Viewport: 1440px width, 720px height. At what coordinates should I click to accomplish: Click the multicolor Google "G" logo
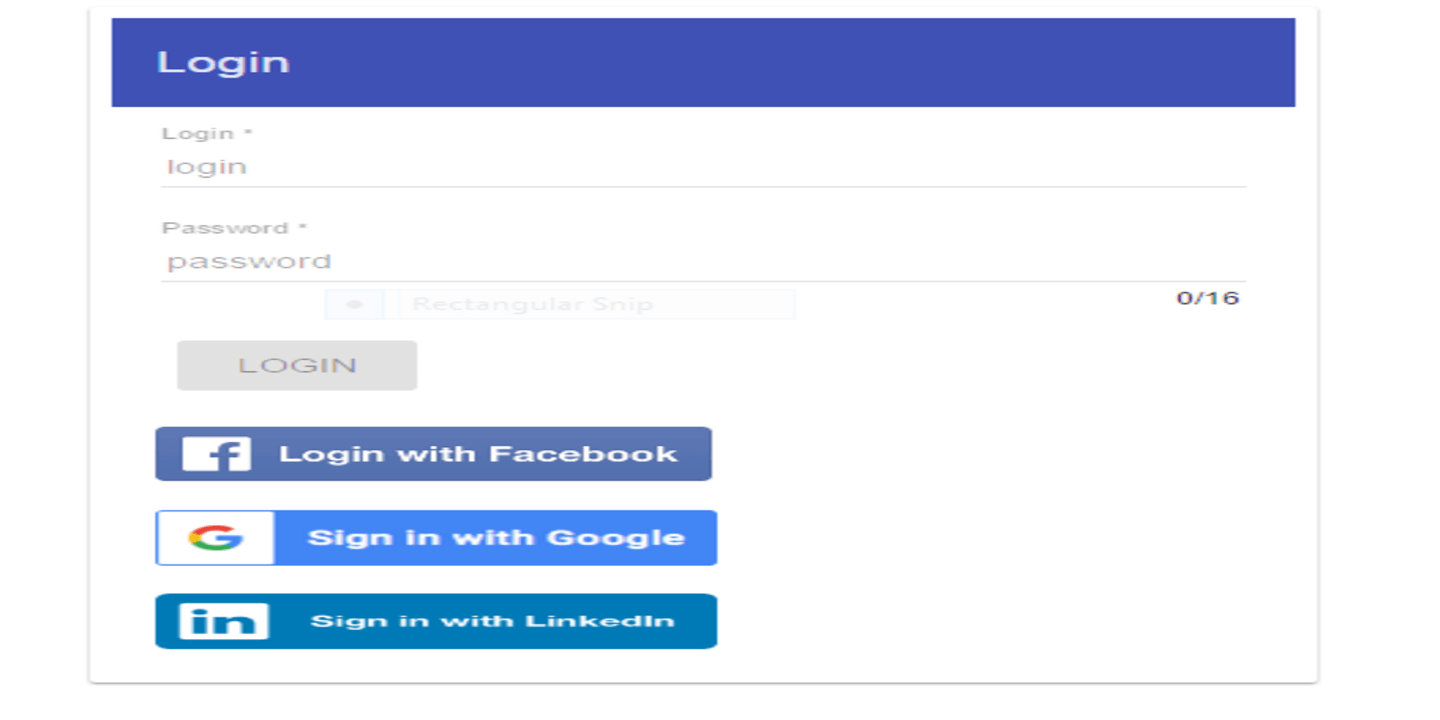coord(216,538)
